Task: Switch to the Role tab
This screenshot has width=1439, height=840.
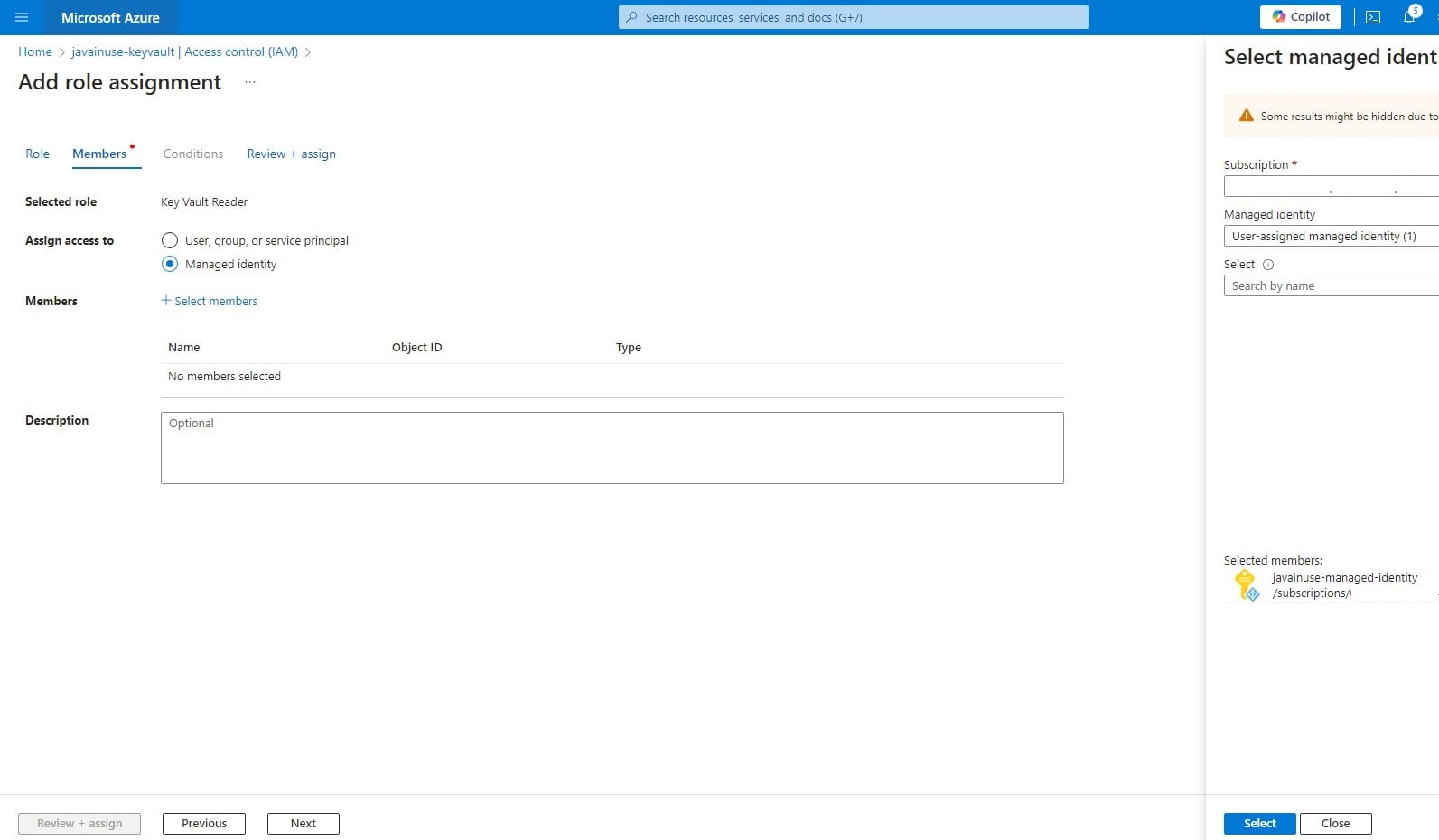Action: click(x=37, y=154)
